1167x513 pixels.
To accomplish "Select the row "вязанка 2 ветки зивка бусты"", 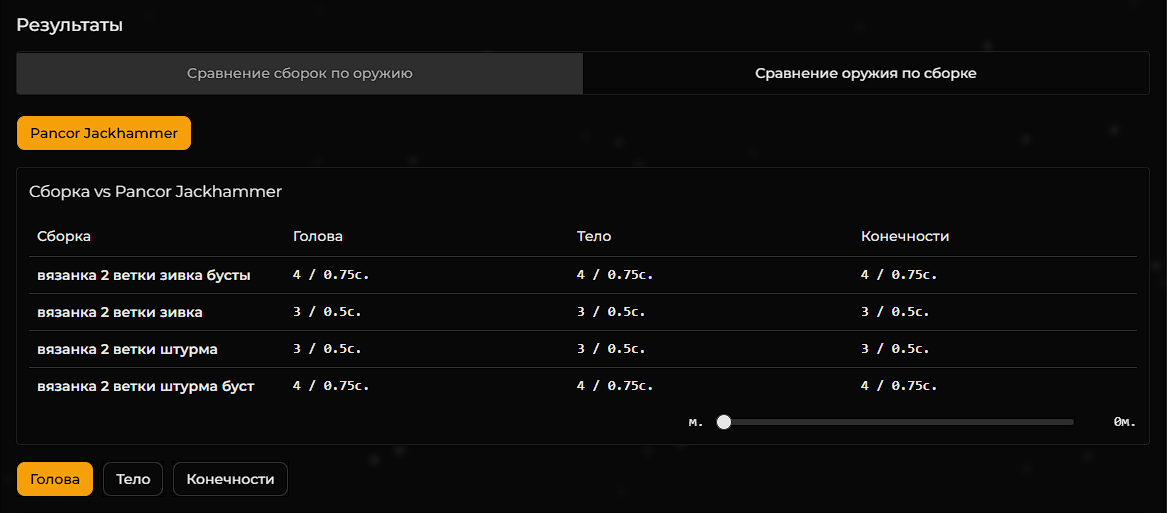I will point(144,275).
